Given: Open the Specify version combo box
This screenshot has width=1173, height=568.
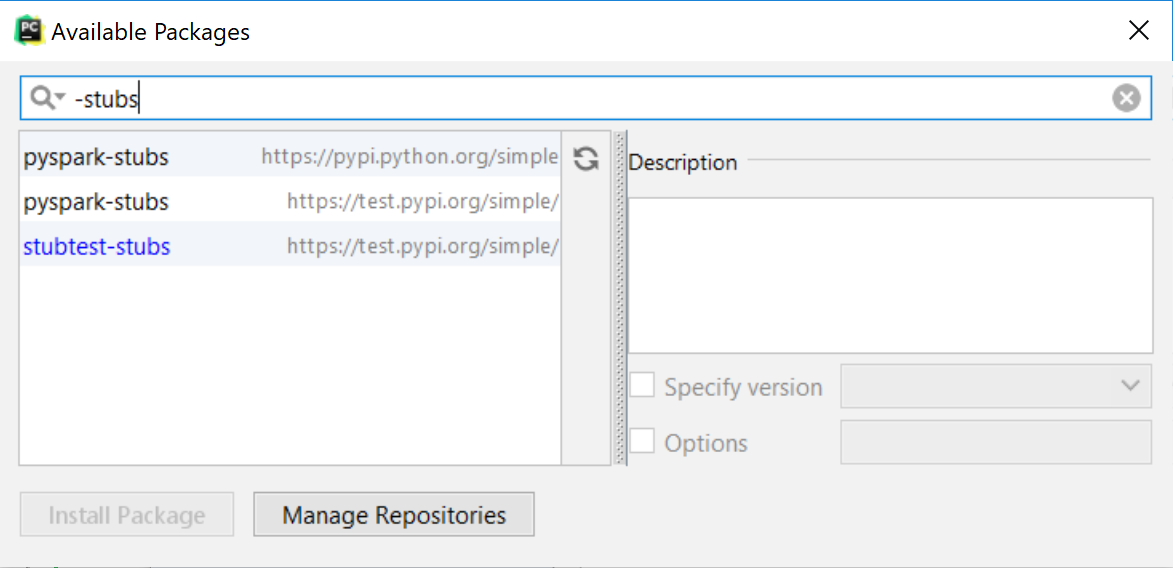Looking at the screenshot, I should pyautogui.click(x=996, y=386).
